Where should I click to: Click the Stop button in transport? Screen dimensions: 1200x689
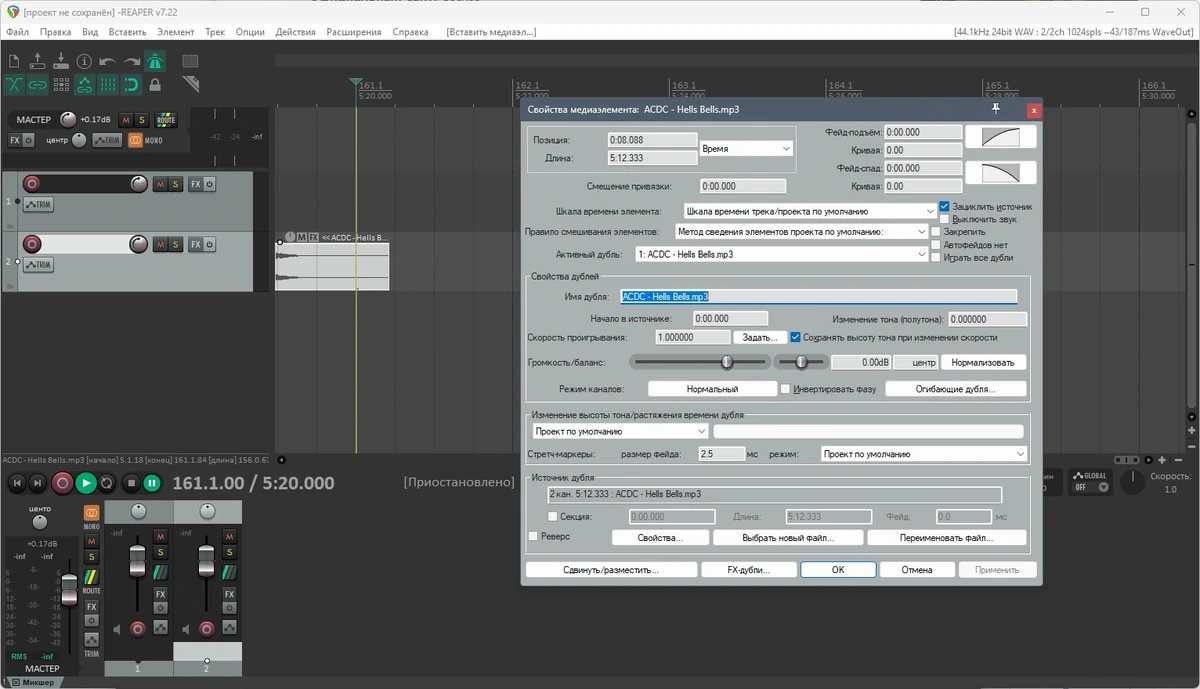point(130,483)
